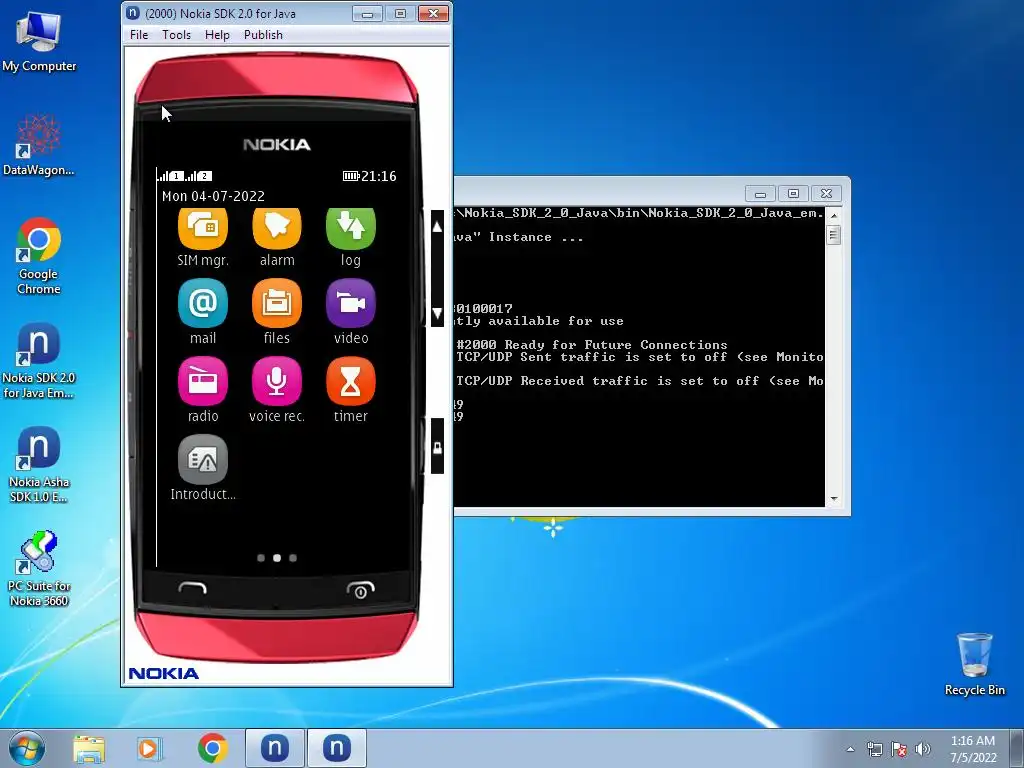Tap SIM 1 signal indicator
Screen dimensions: 1024x768
tap(171, 176)
